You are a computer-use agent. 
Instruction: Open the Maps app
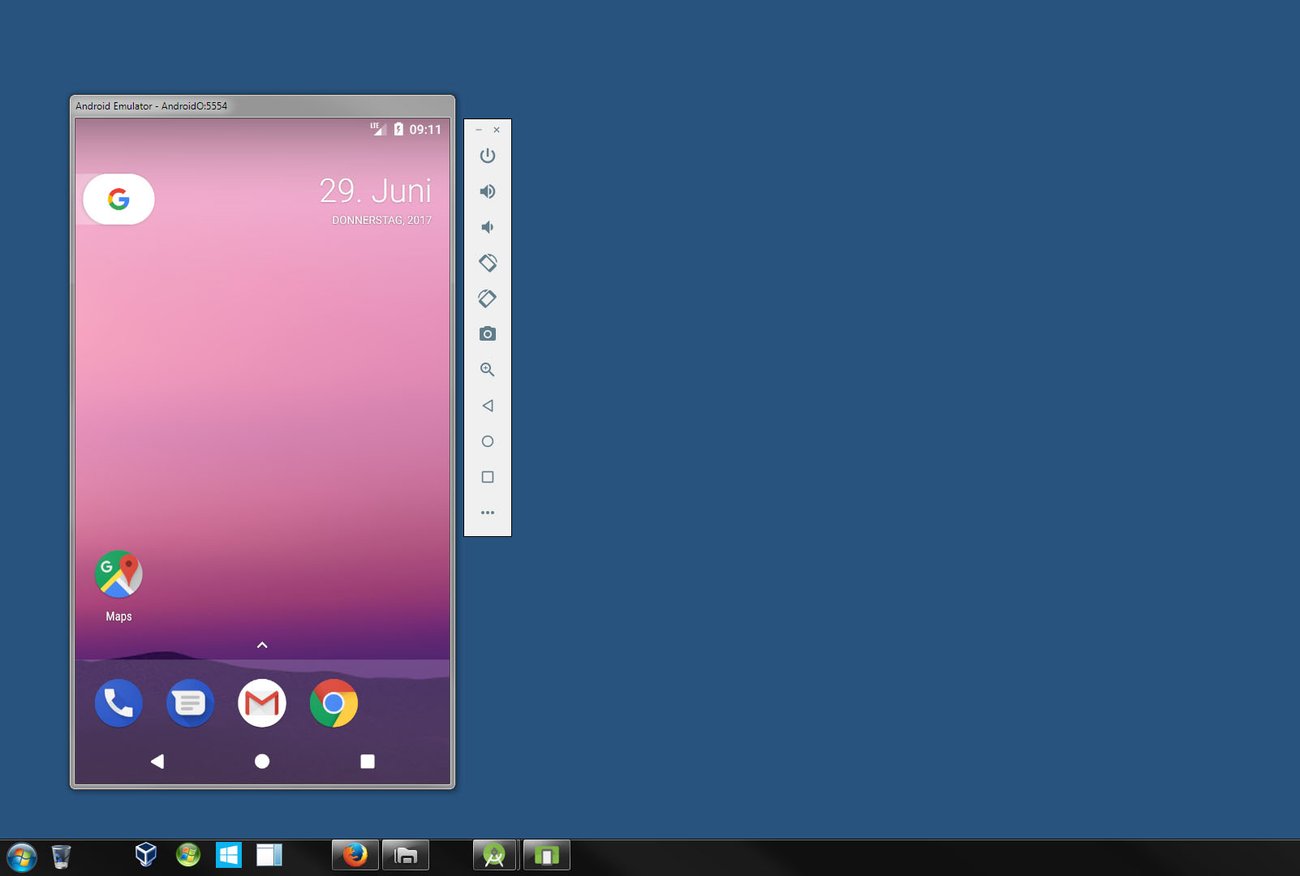[119, 575]
